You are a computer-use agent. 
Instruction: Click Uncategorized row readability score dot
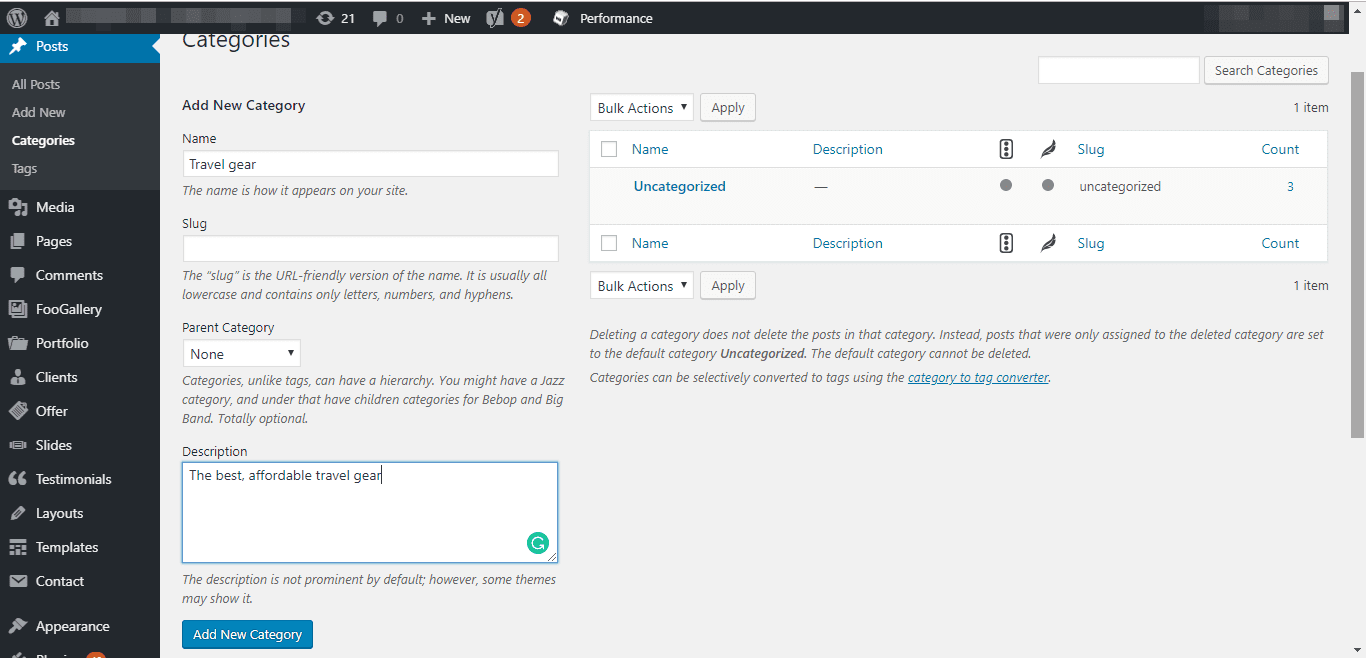pyautogui.click(x=1048, y=185)
